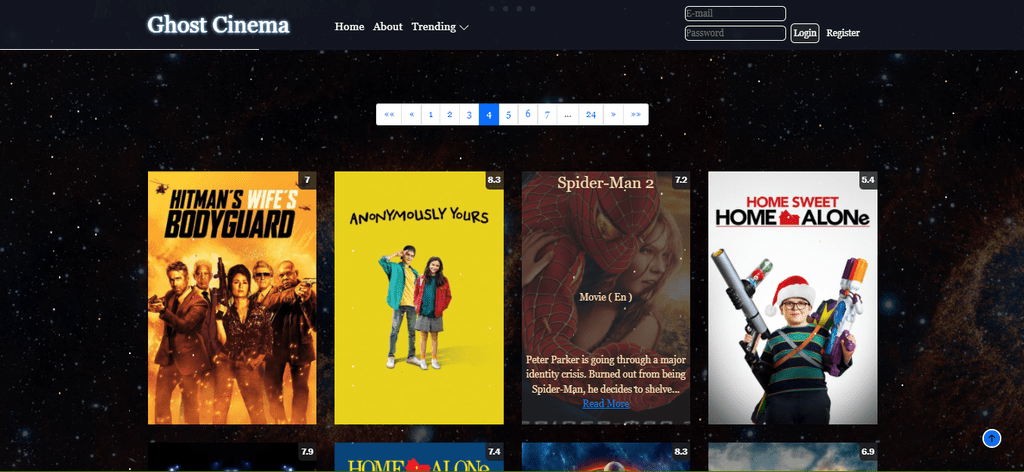The width and height of the screenshot is (1024, 472).
Task: Open Anonymously Yours movie poster
Action: coord(419,298)
